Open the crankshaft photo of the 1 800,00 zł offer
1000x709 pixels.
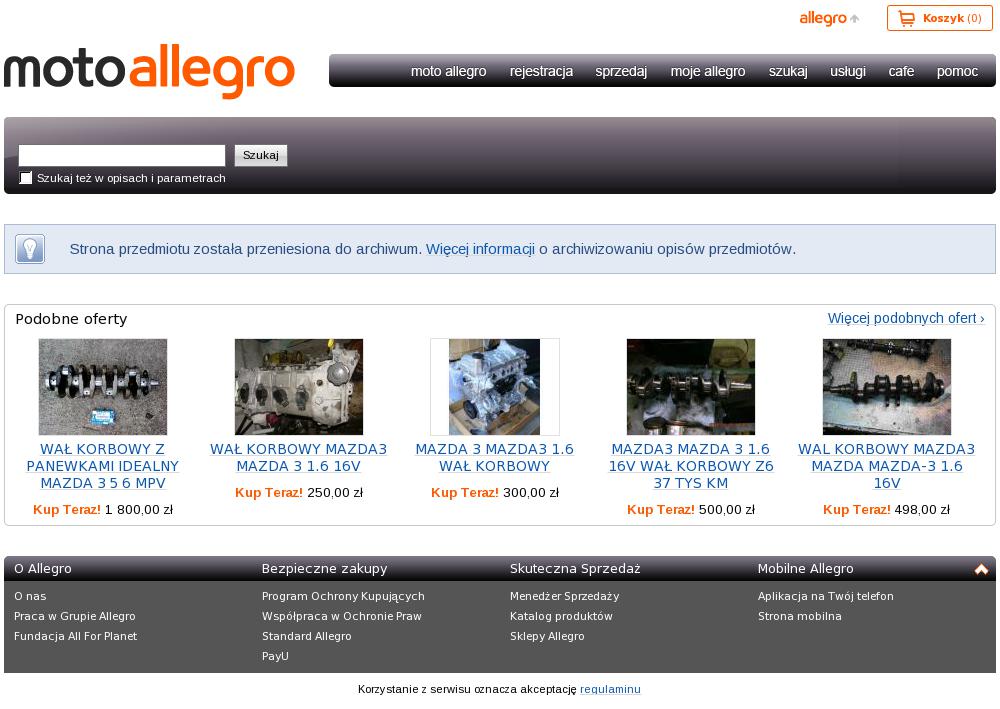click(x=103, y=387)
